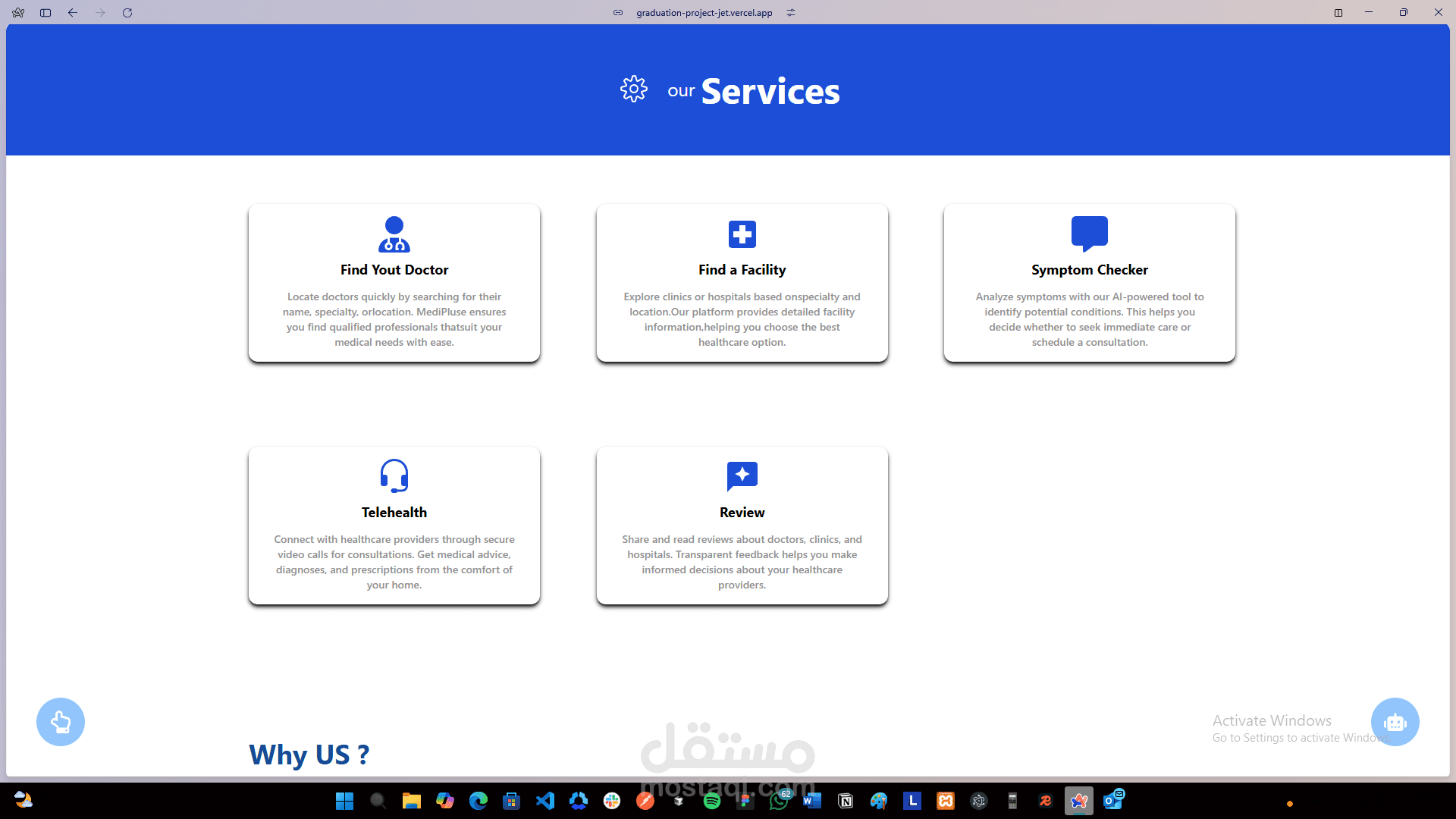Toggle the browser sidebar panel icon
The width and height of the screenshot is (1456, 819).
(45, 13)
